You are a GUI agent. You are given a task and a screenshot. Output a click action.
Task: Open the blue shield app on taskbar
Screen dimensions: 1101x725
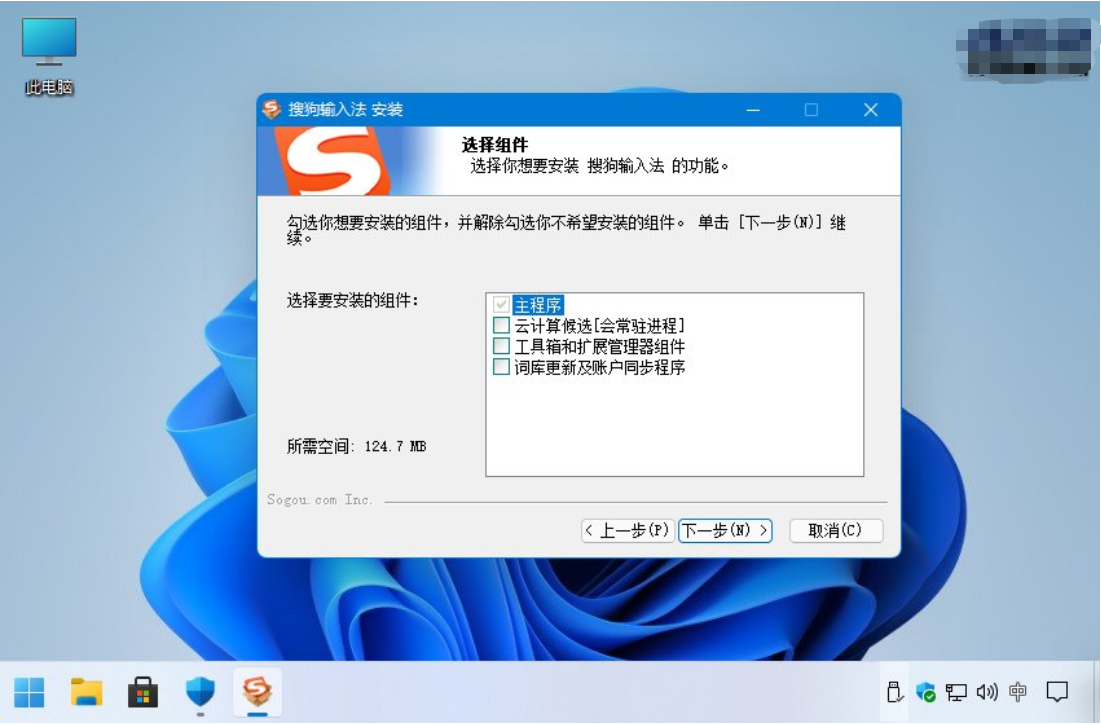(x=200, y=693)
